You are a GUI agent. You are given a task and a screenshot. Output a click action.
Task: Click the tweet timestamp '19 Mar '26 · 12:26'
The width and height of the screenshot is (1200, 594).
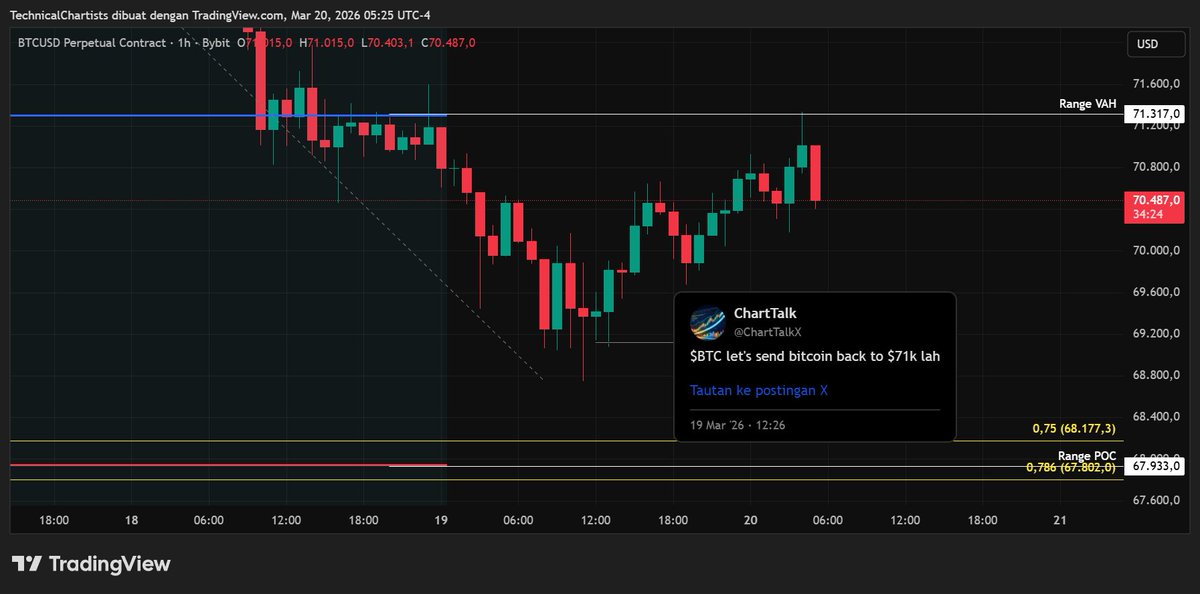tap(738, 425)
